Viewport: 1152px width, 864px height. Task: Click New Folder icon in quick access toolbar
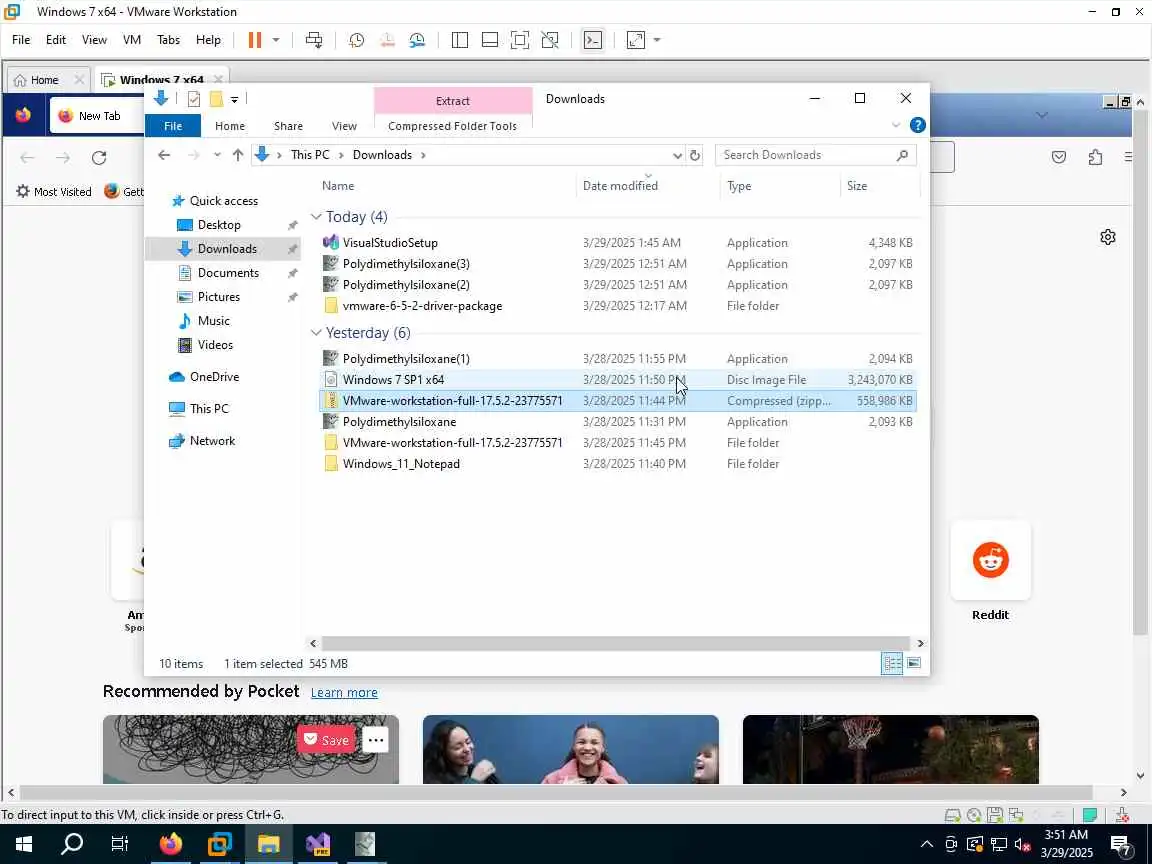pyautogui.click(x=216, y=99)
